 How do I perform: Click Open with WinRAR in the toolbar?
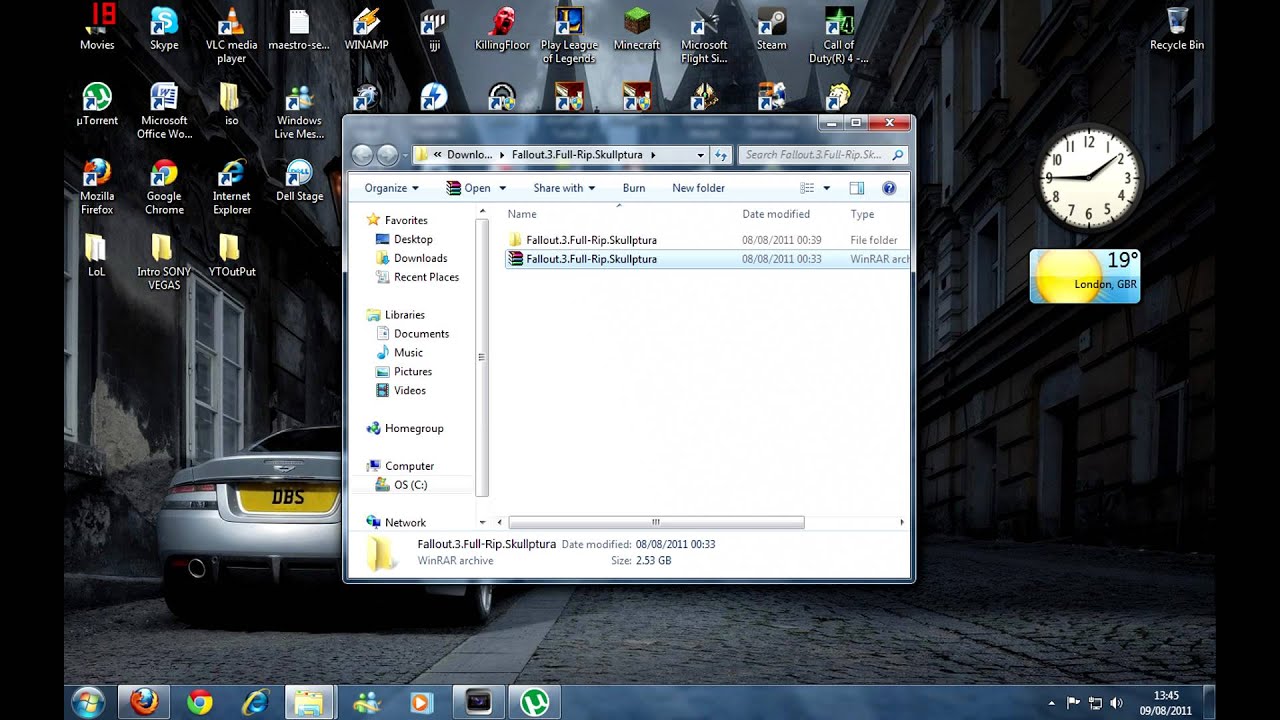click(x=469, y=188)
